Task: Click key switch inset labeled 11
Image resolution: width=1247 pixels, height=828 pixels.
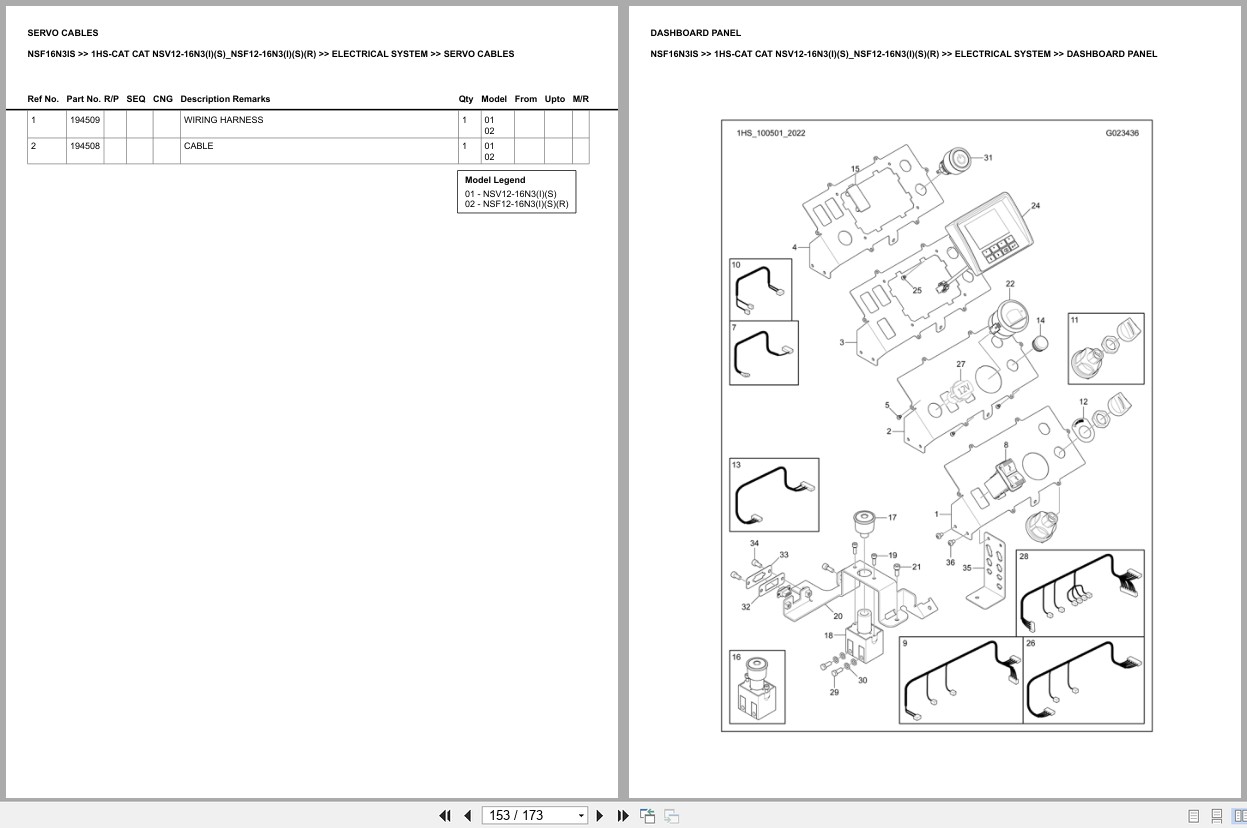Action: coord(1106,348)
